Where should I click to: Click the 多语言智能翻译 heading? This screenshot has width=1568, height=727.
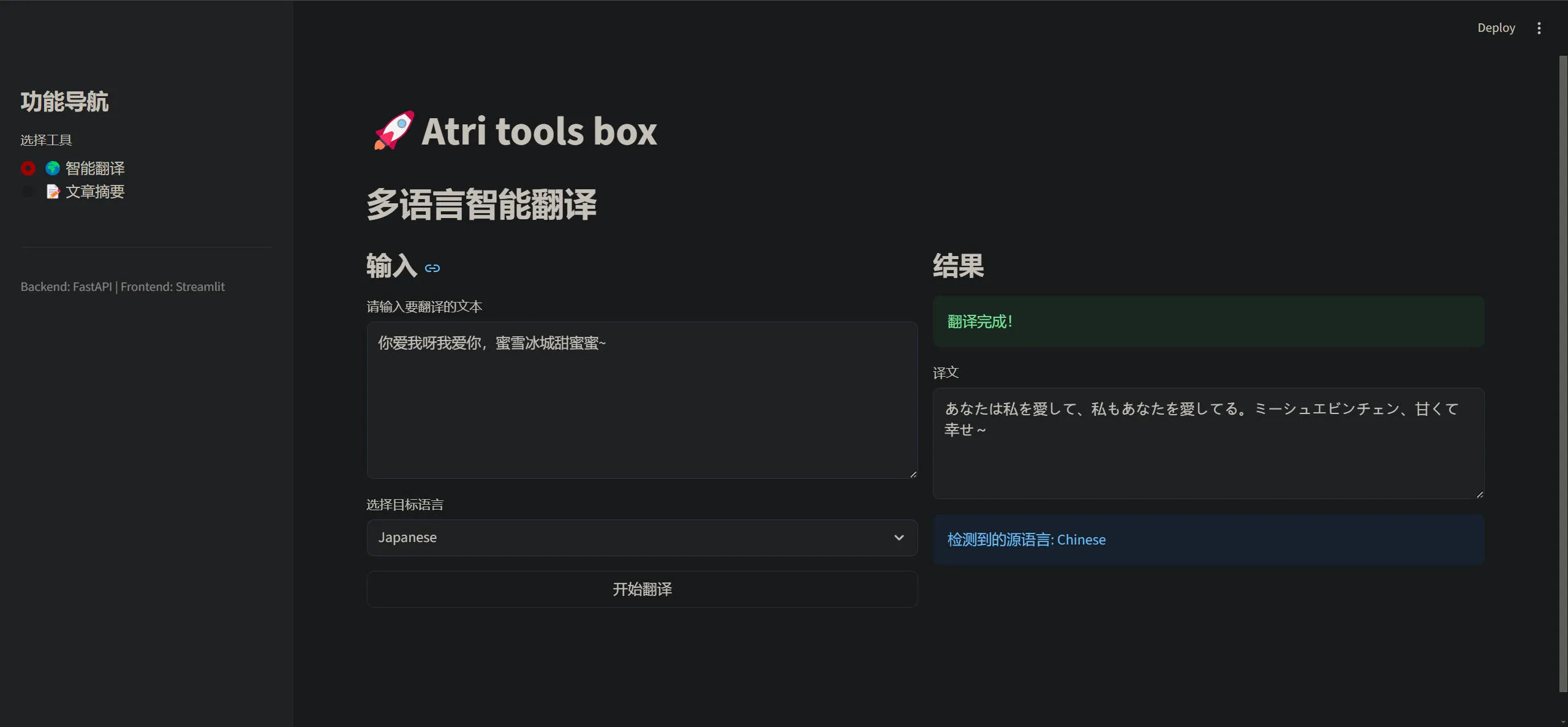coord(481,204)
